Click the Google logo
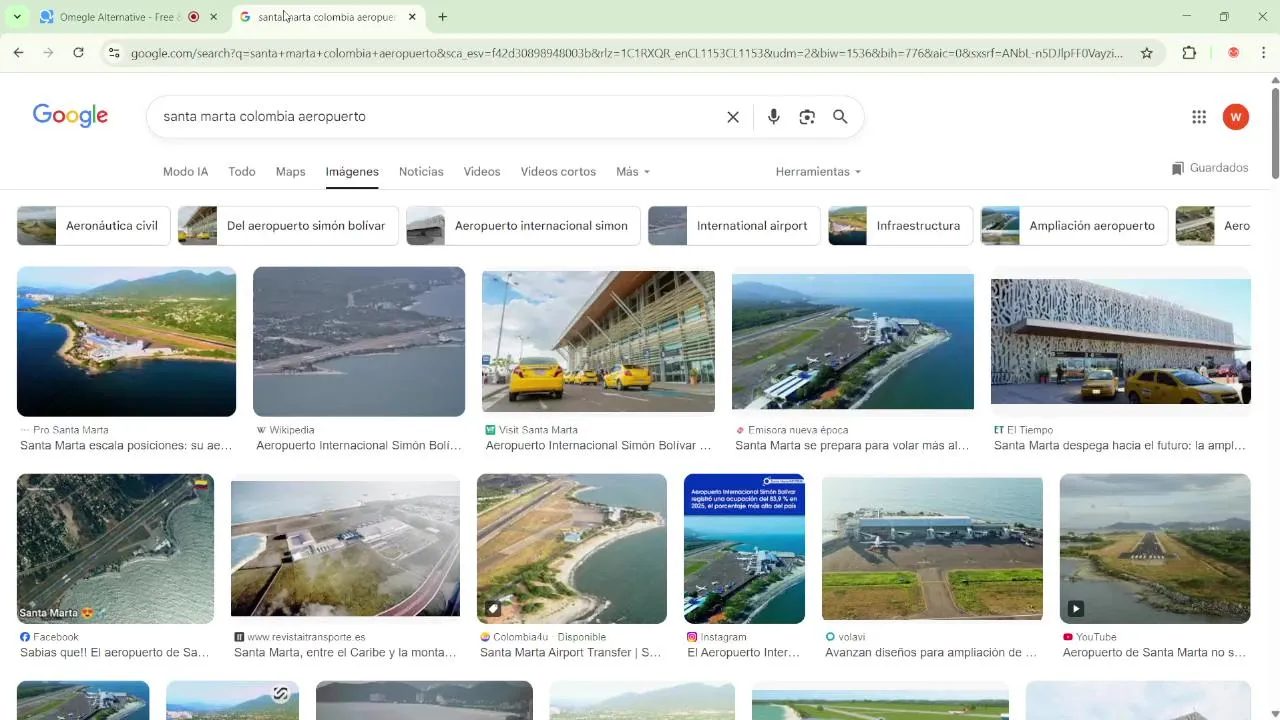1280x720 pixels. (x=70, y=116)
